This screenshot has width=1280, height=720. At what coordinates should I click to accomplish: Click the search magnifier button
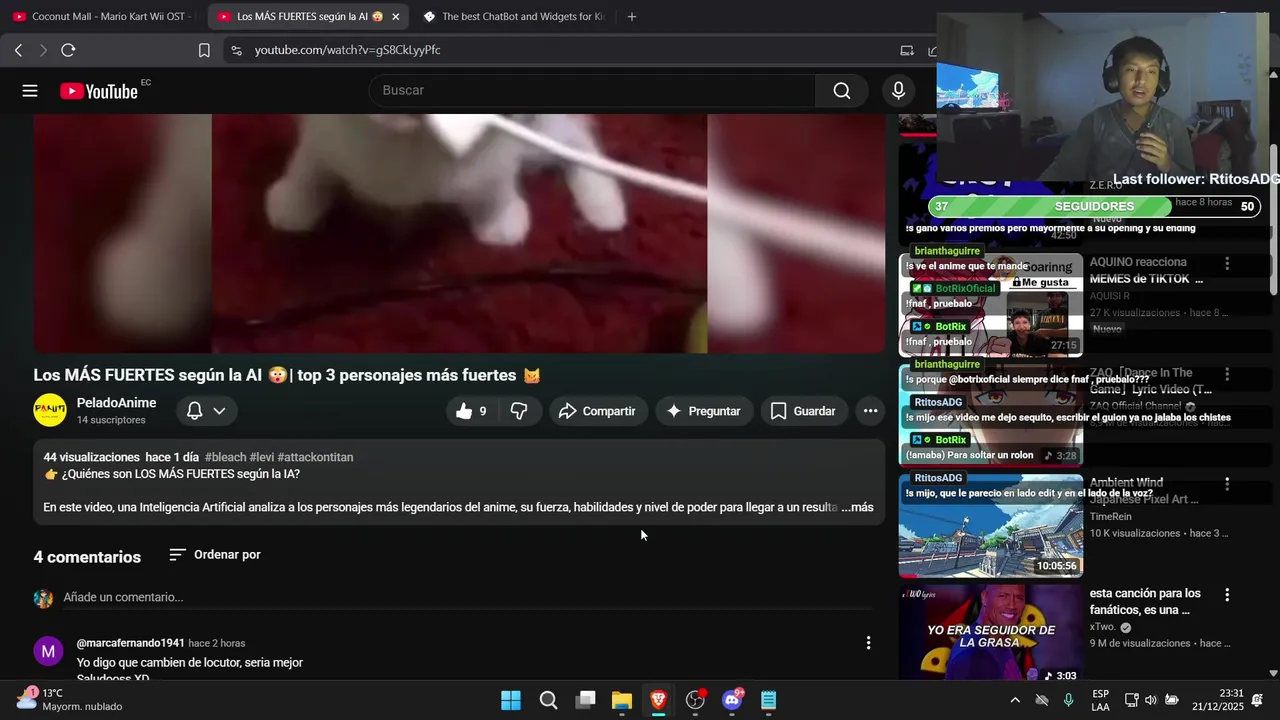(x=842, y=91)
